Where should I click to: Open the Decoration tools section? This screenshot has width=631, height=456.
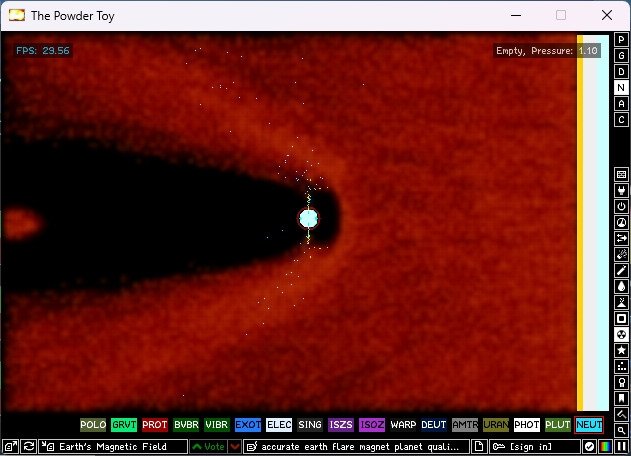coord(621,415)
